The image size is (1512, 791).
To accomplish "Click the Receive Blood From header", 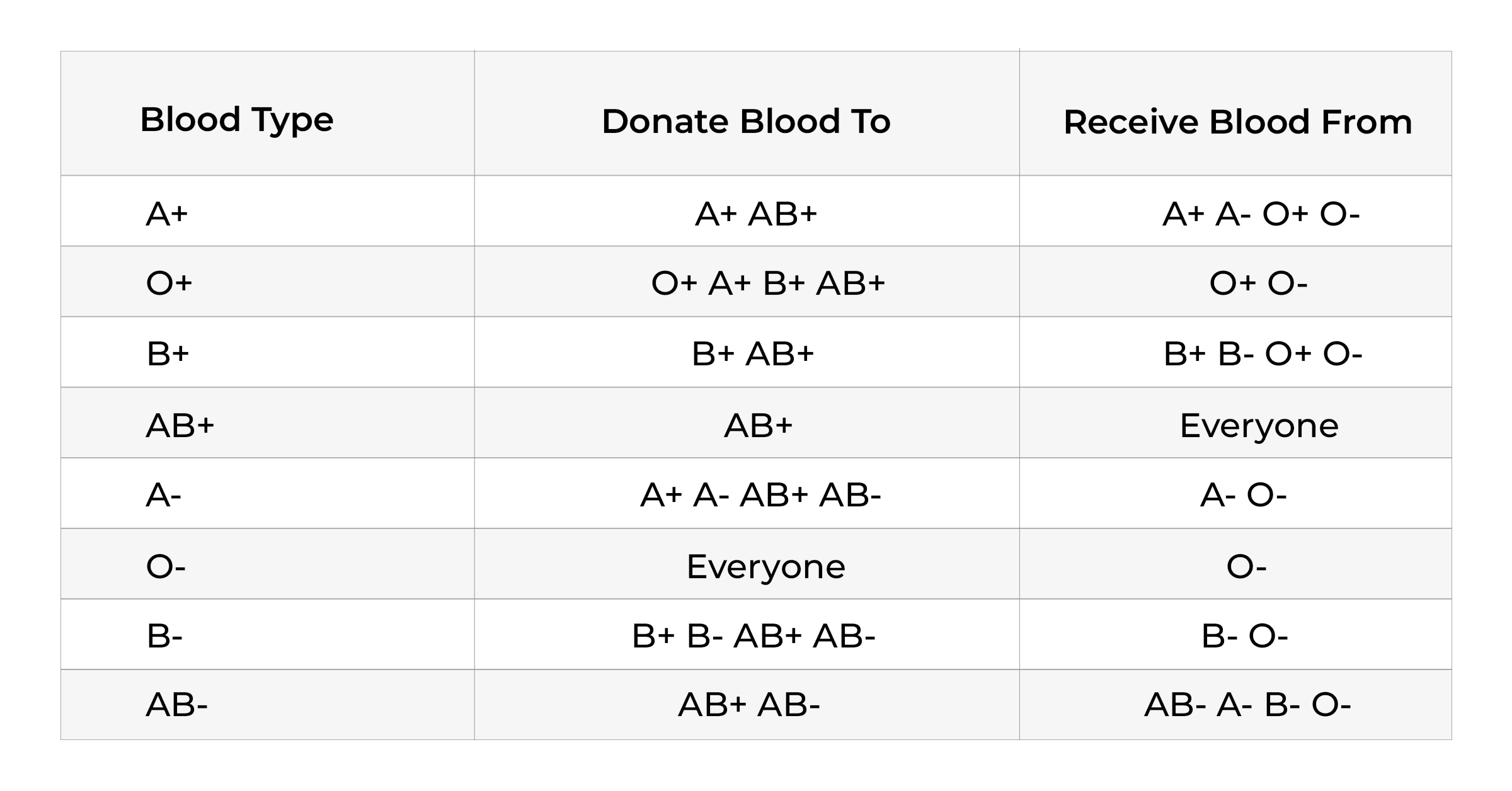I will click(1237, 122).
